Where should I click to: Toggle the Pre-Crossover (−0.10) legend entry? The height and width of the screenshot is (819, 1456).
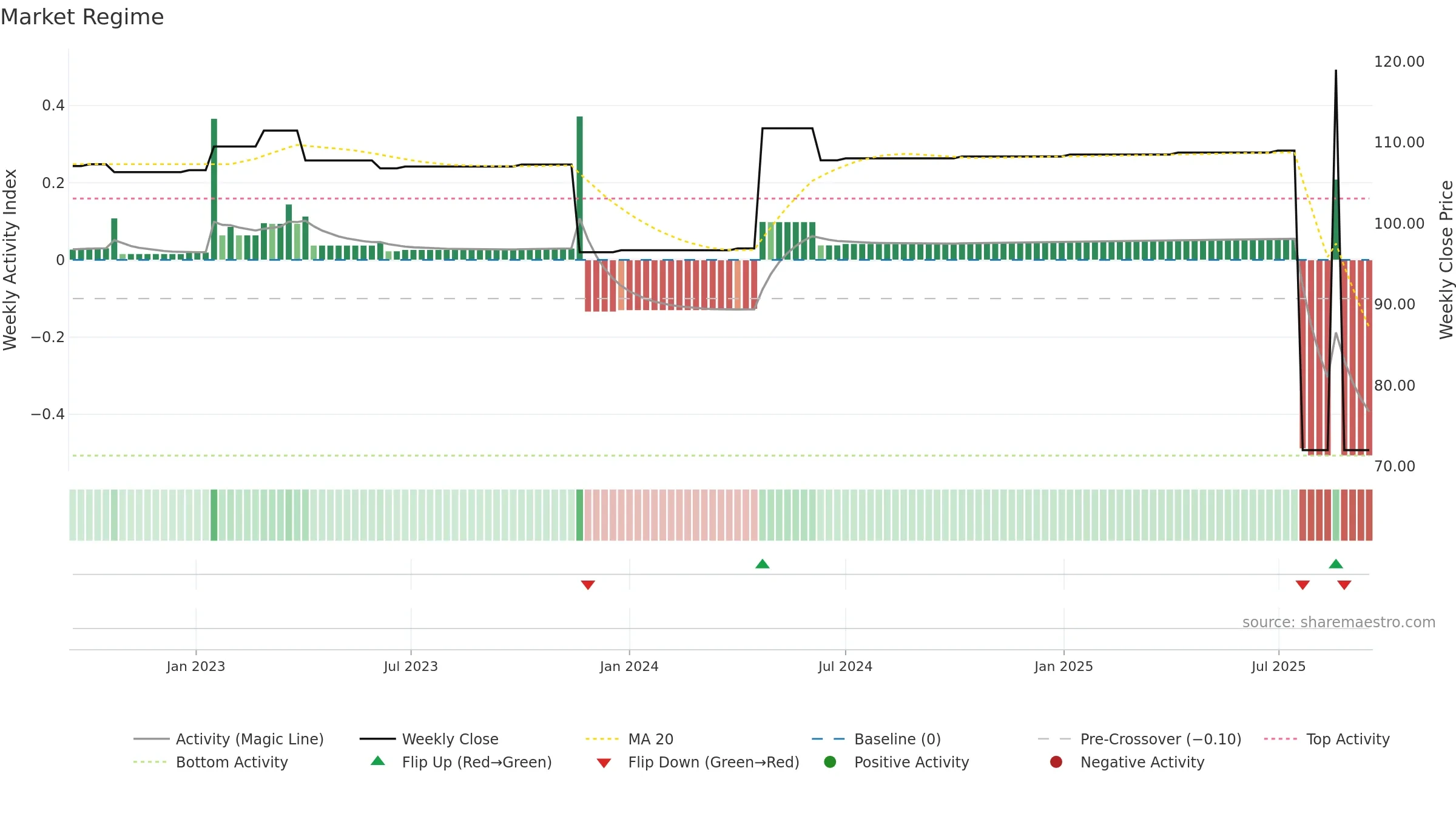point(1139,739)
